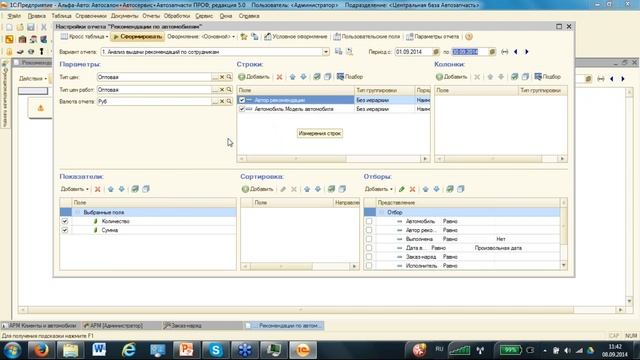The width and height of the screenshot is (640, 360).
Task: Move filter down in Отборы
Action: point(437,189)
